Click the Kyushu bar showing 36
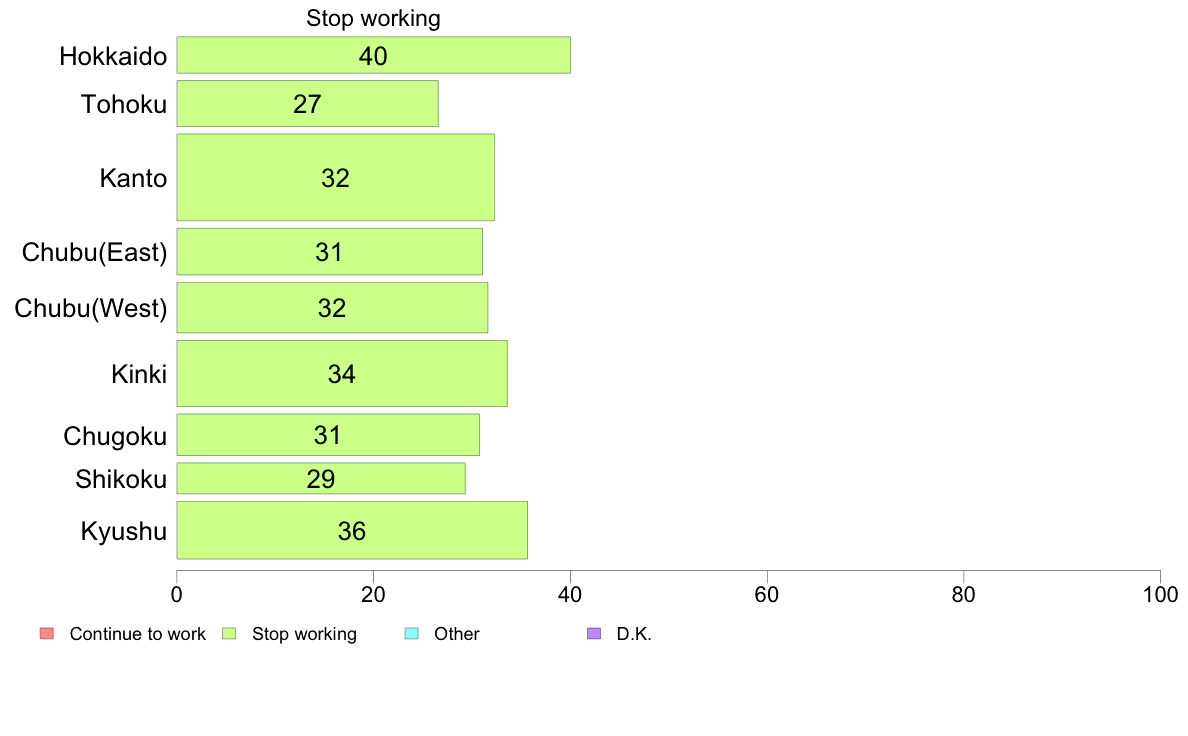 pos(352,531)
